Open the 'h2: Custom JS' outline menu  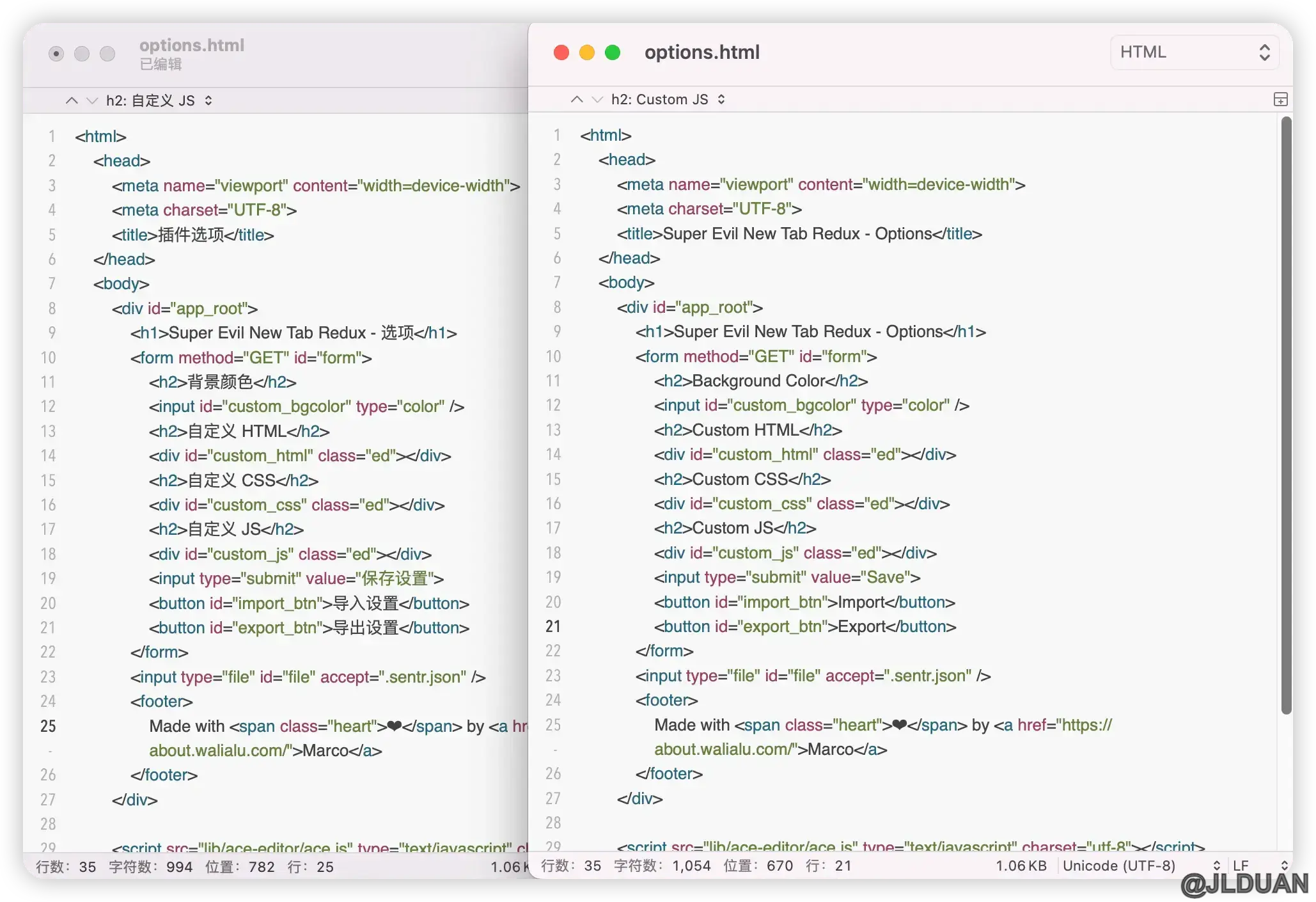(x=668, y=99)
